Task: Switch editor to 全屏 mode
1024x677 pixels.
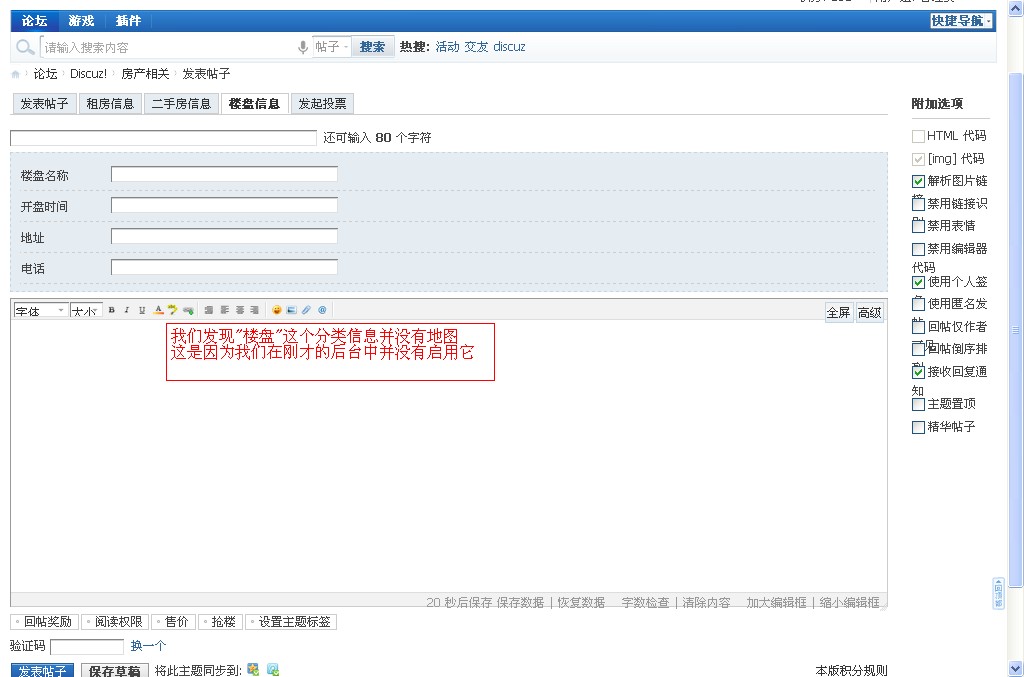Action: 839,313
